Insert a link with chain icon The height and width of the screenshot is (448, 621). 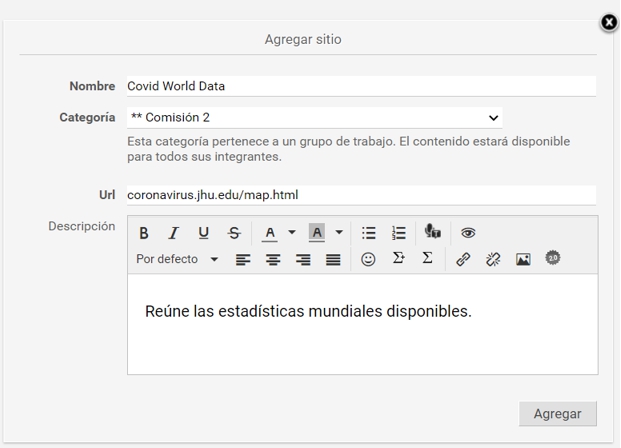463,259
